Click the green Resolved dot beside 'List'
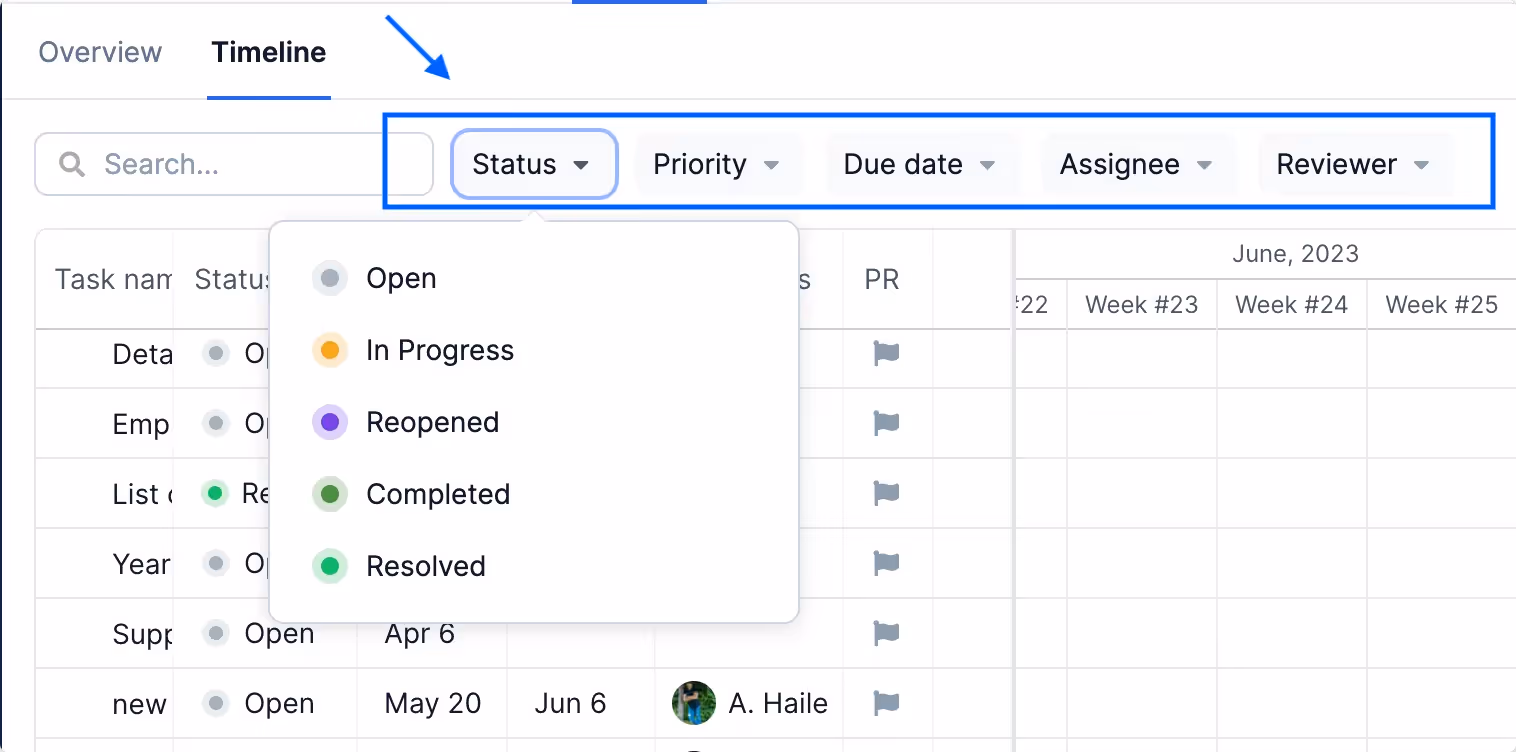This screenshot has width=1516, height=752. tap(216, 493)
